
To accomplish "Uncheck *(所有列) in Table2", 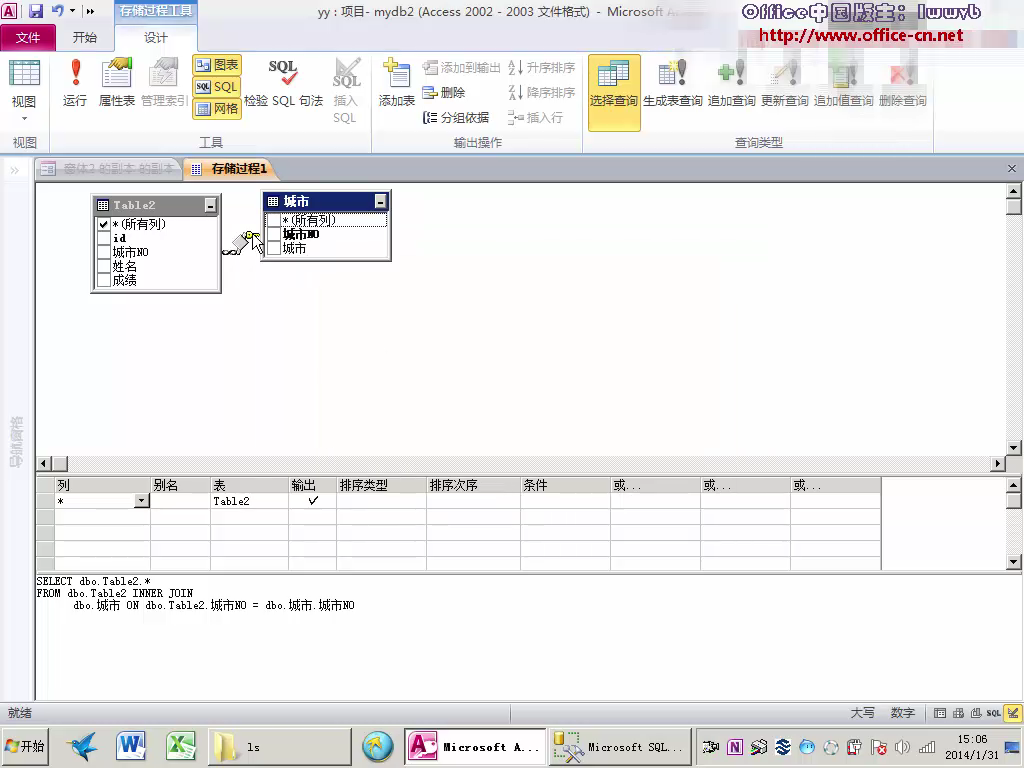I will 103,224.
